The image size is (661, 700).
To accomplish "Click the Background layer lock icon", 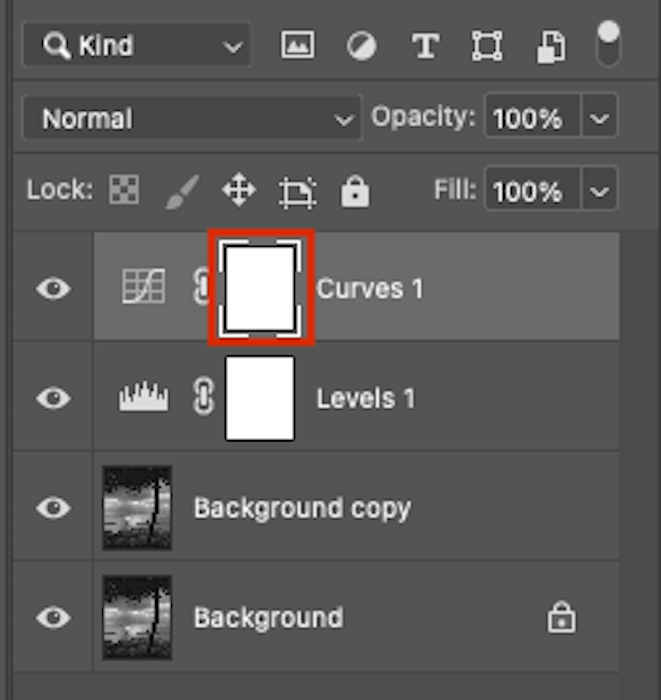I will [x=561, y=617].
